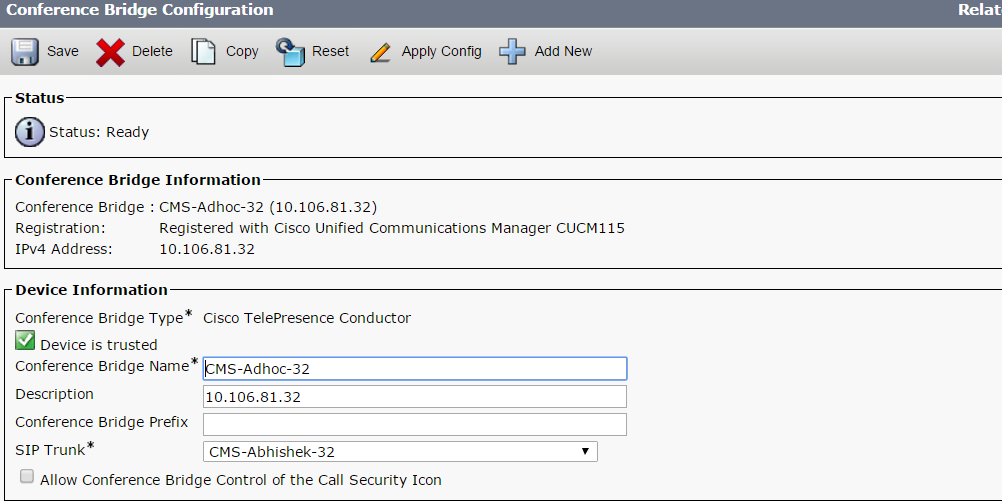Click the Apply Config label

[x=441, y=52]
